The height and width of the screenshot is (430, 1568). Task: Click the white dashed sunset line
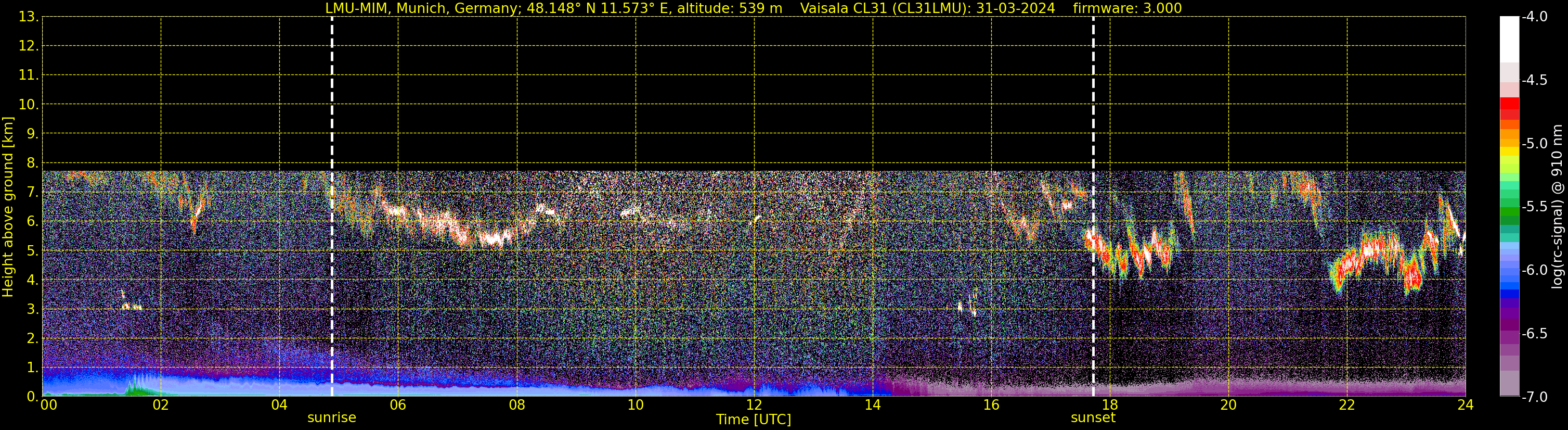(x=1093, y=207)
